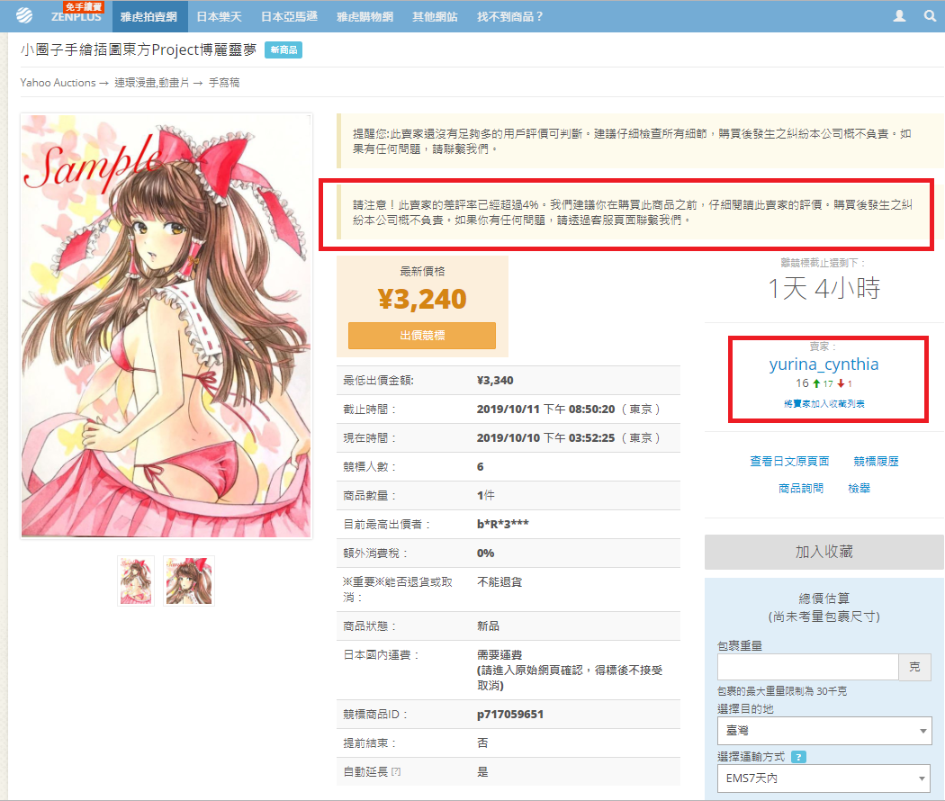Expand the 選擇目的地 dropdown showing 臺灣
945x801 pixels.
pos(824,730)
